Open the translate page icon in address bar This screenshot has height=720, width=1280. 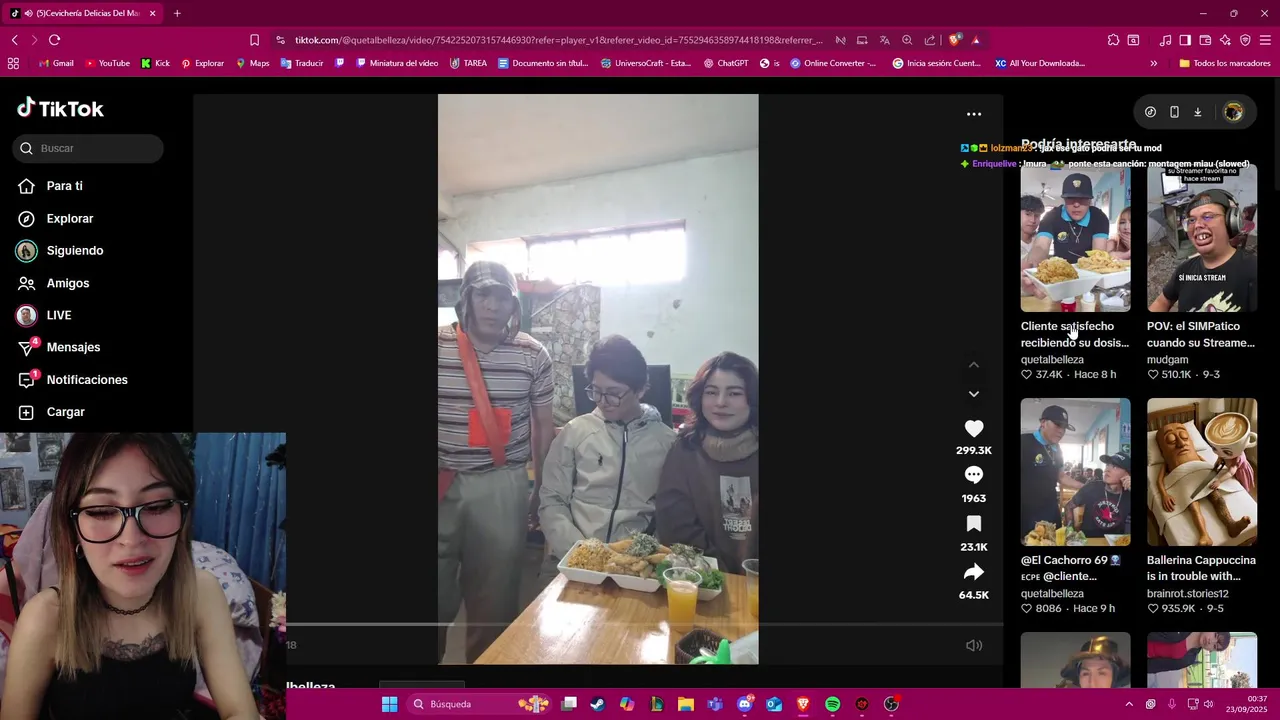(x=884, y=40)
